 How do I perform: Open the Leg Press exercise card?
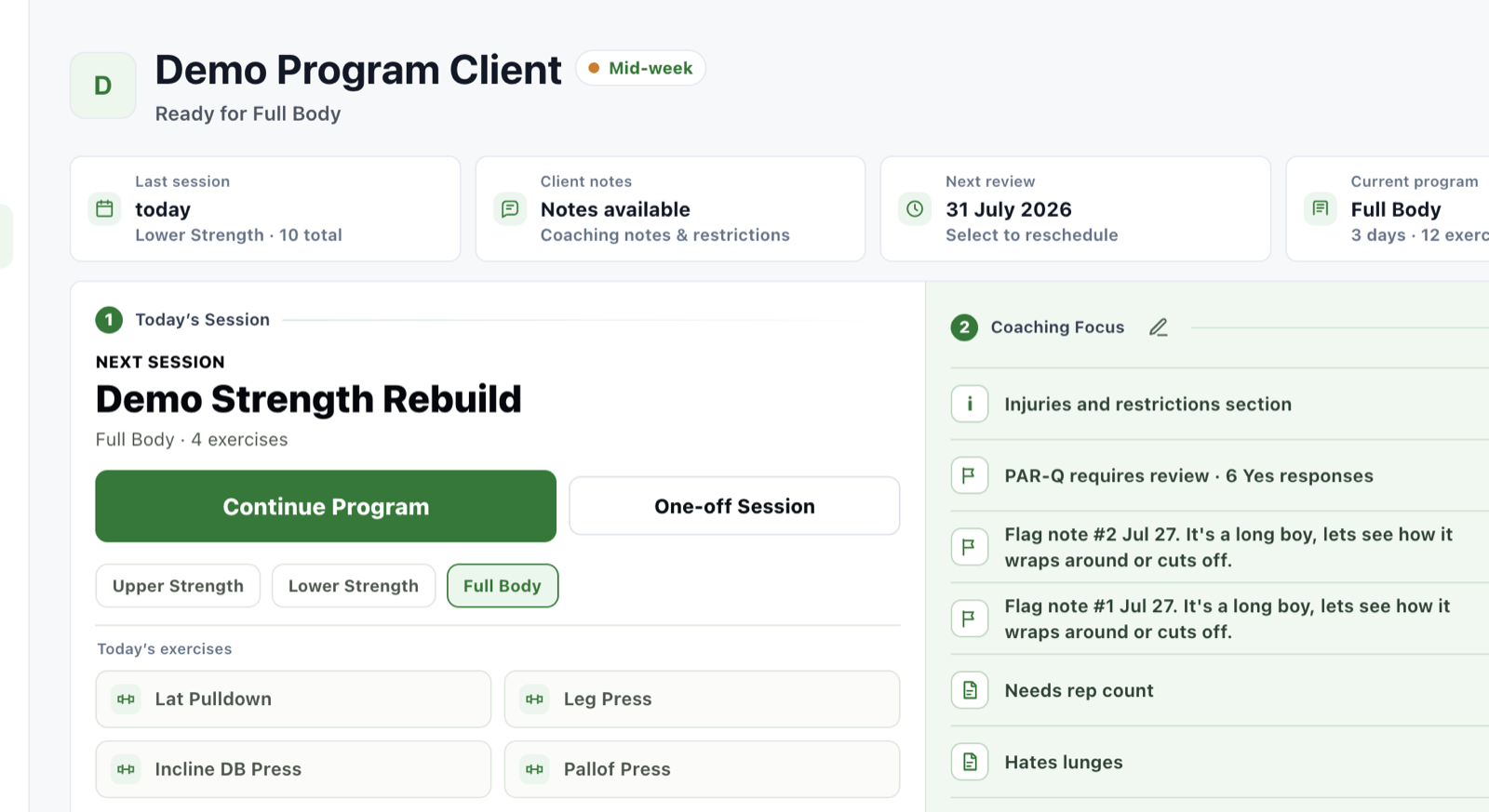point(702,699)
